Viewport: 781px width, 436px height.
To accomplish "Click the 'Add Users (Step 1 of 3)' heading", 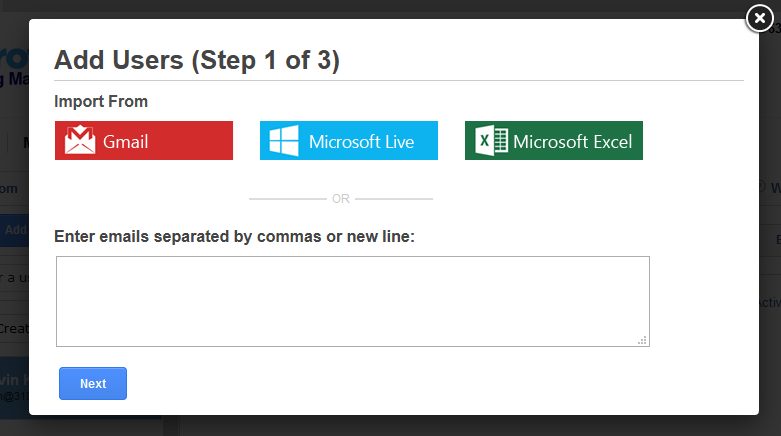I will click(197, 60).
